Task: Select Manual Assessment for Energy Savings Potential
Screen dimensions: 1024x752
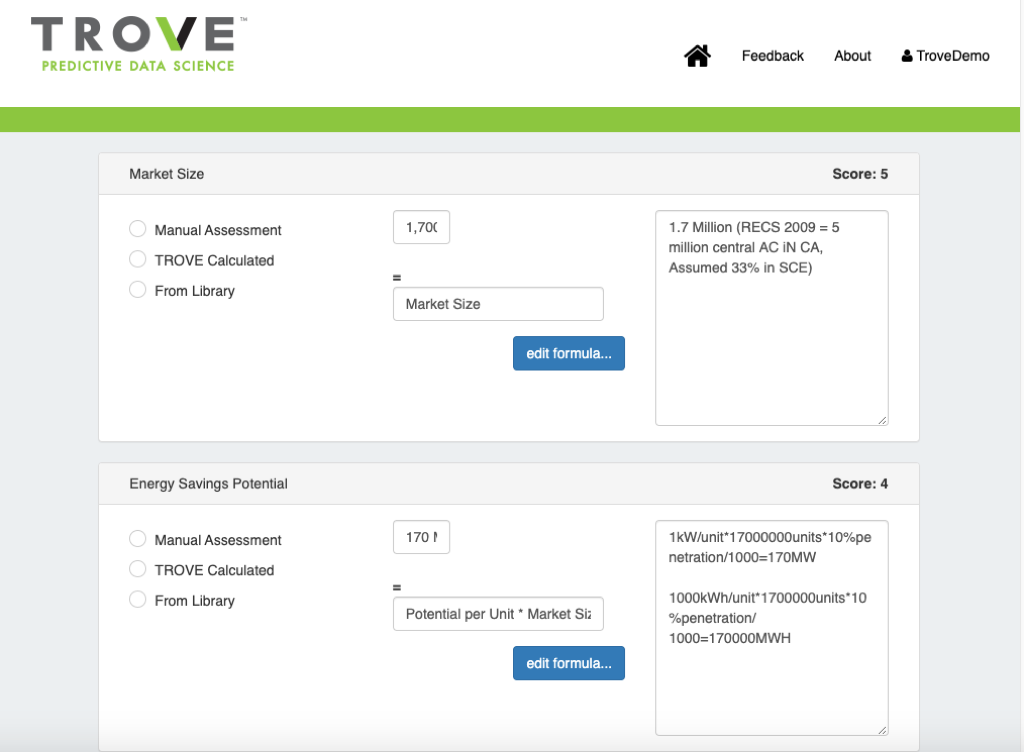Action: coord(138,539)
